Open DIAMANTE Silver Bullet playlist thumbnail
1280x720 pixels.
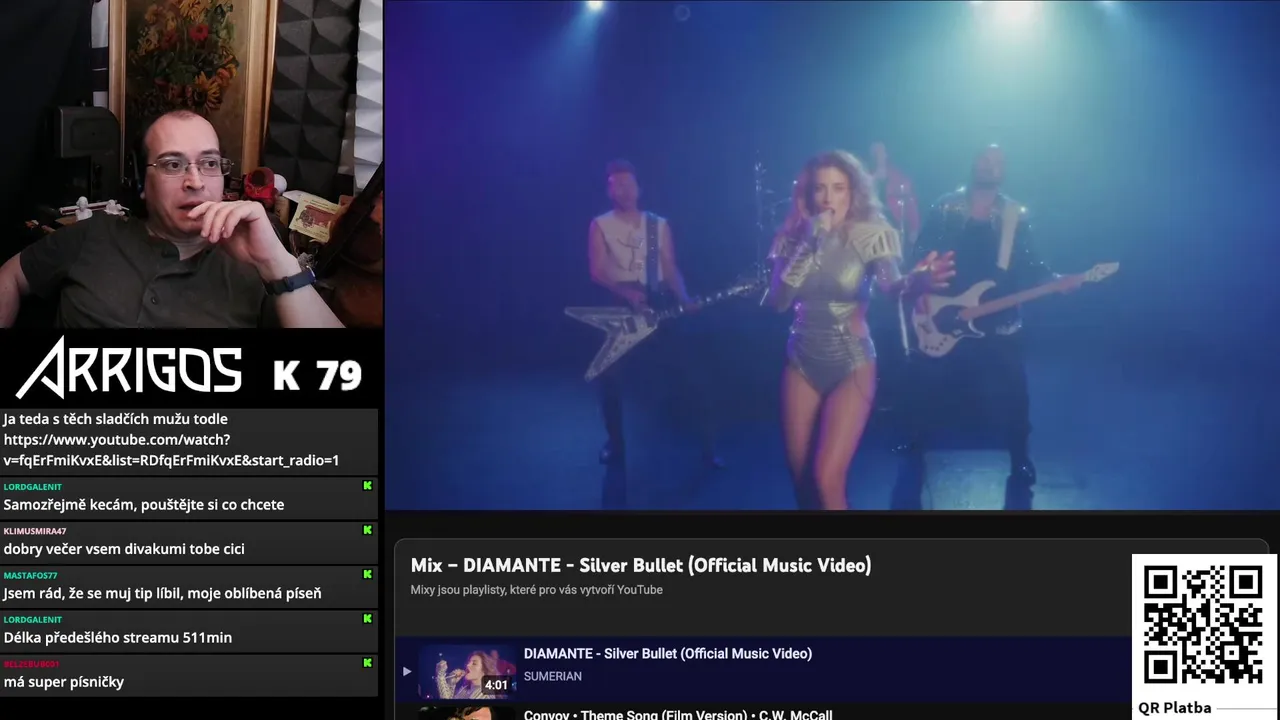467,671
